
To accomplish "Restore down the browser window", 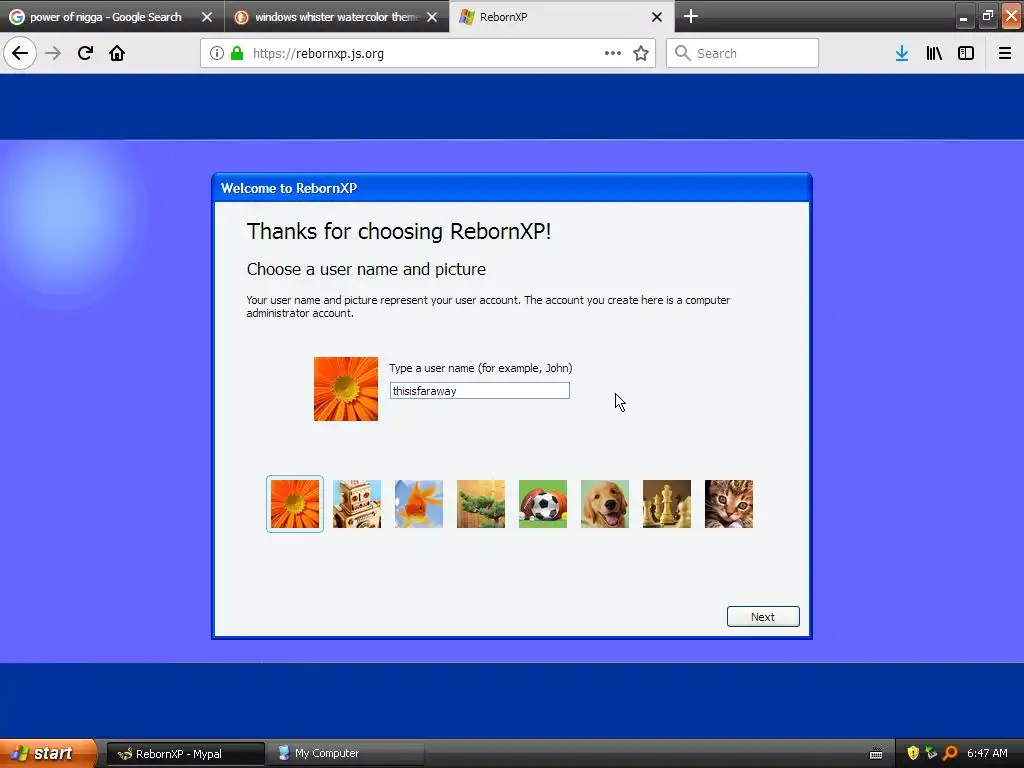I will click(987, 16).
